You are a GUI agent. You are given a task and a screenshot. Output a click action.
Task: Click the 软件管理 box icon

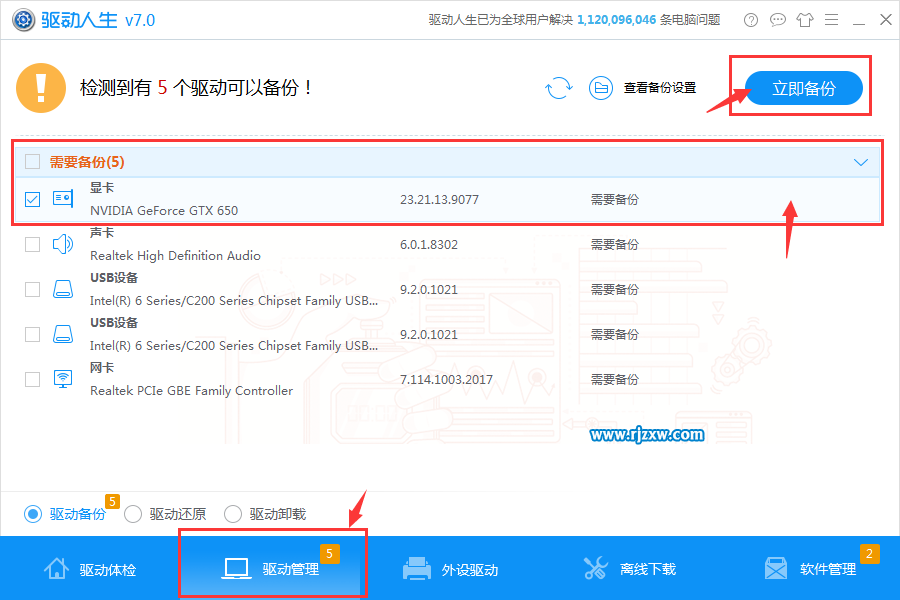click(776, 568)
